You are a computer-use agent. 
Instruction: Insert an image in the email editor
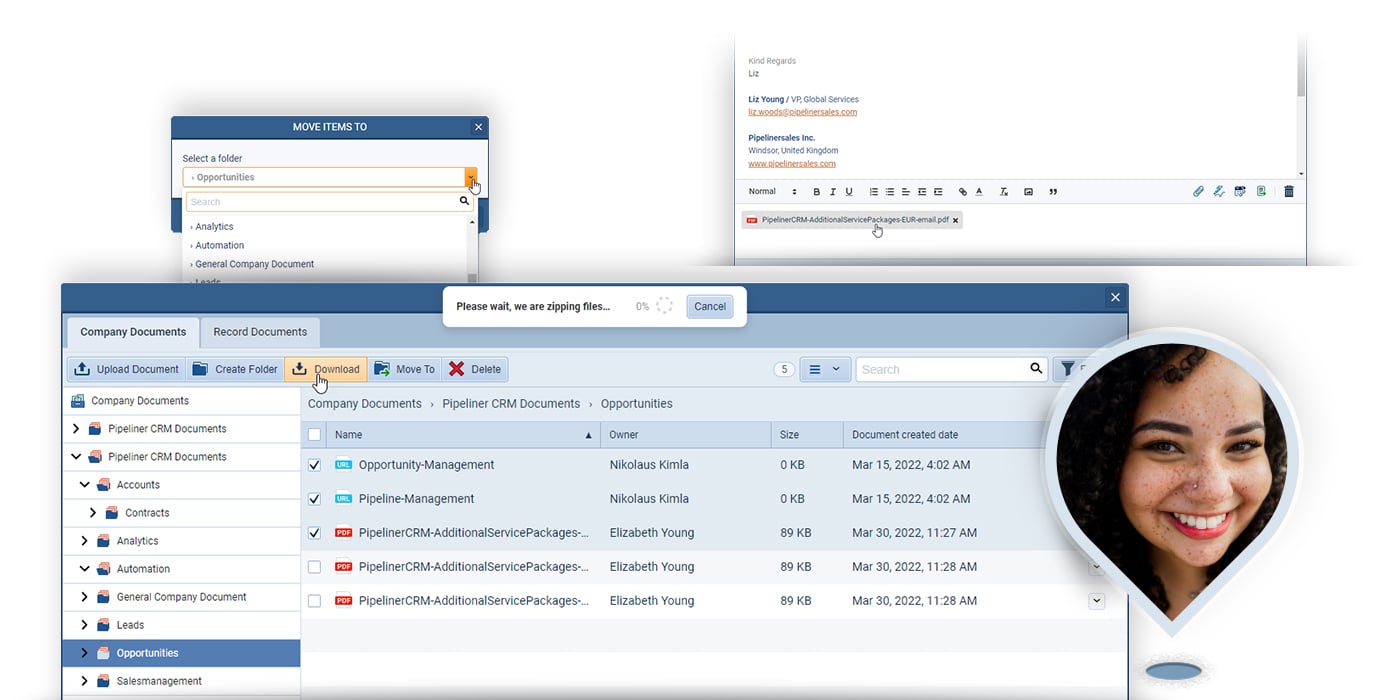[1028, 191]
